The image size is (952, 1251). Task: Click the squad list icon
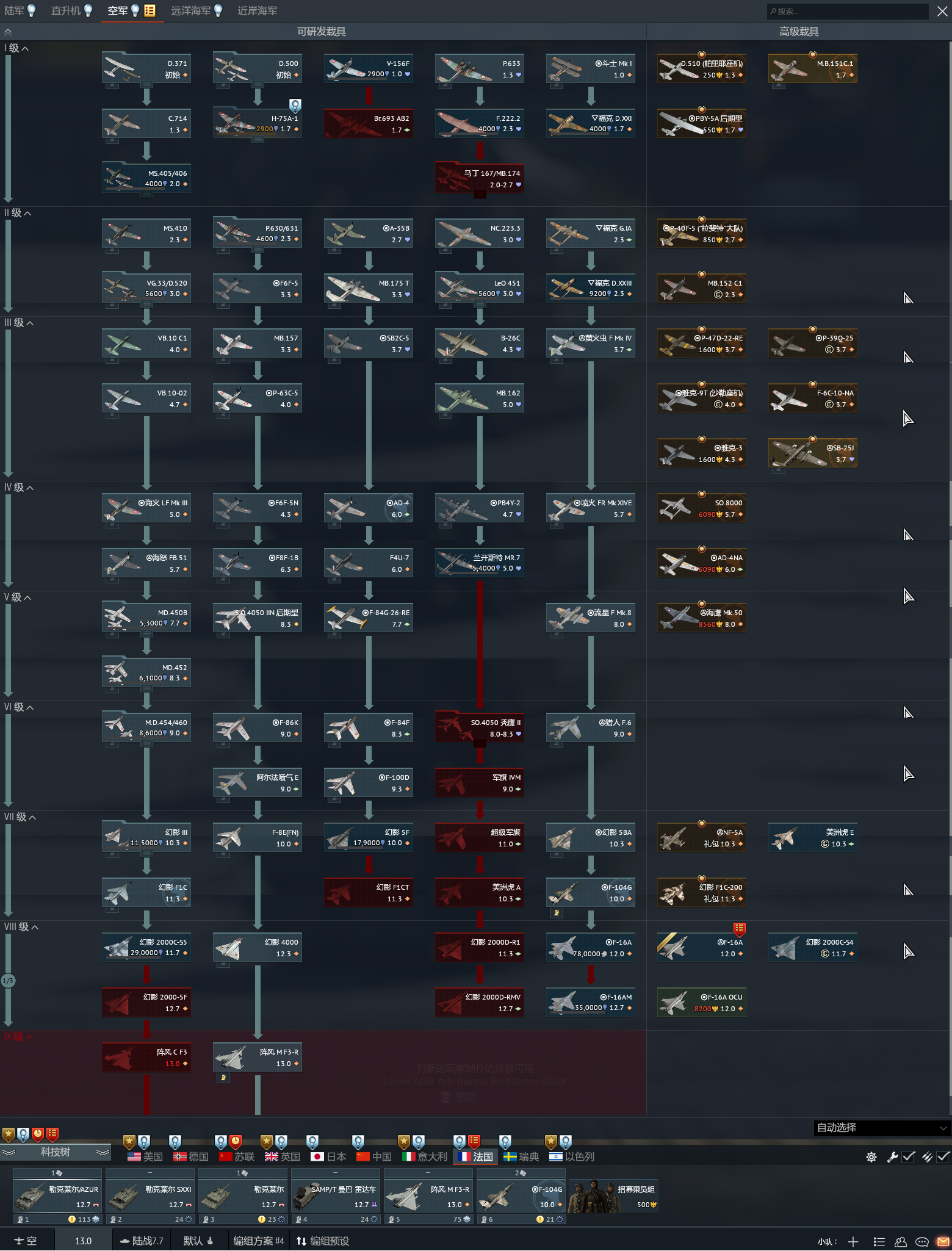(x=879, y=1241)
